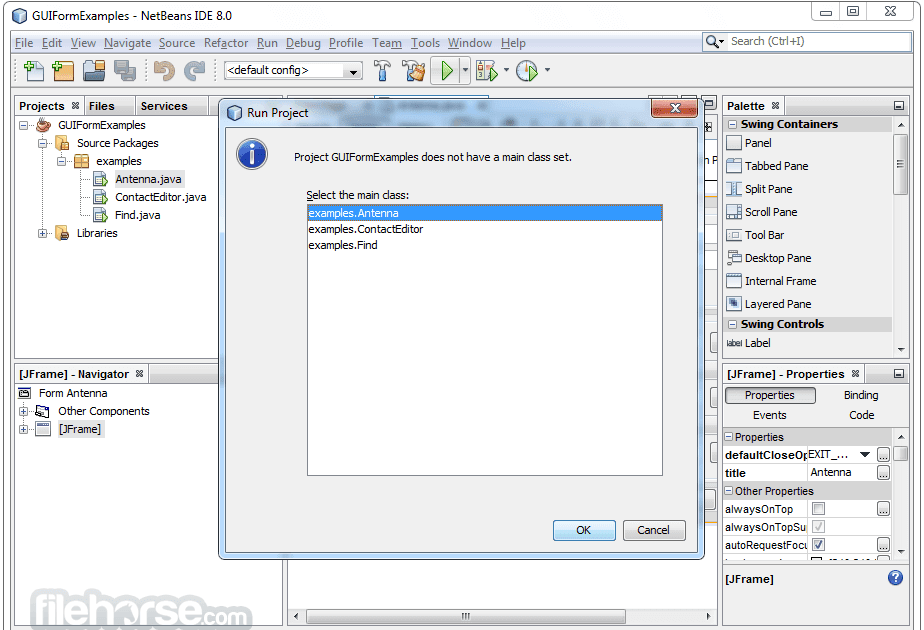Switch to the Files tab

[x=101, y=106]
